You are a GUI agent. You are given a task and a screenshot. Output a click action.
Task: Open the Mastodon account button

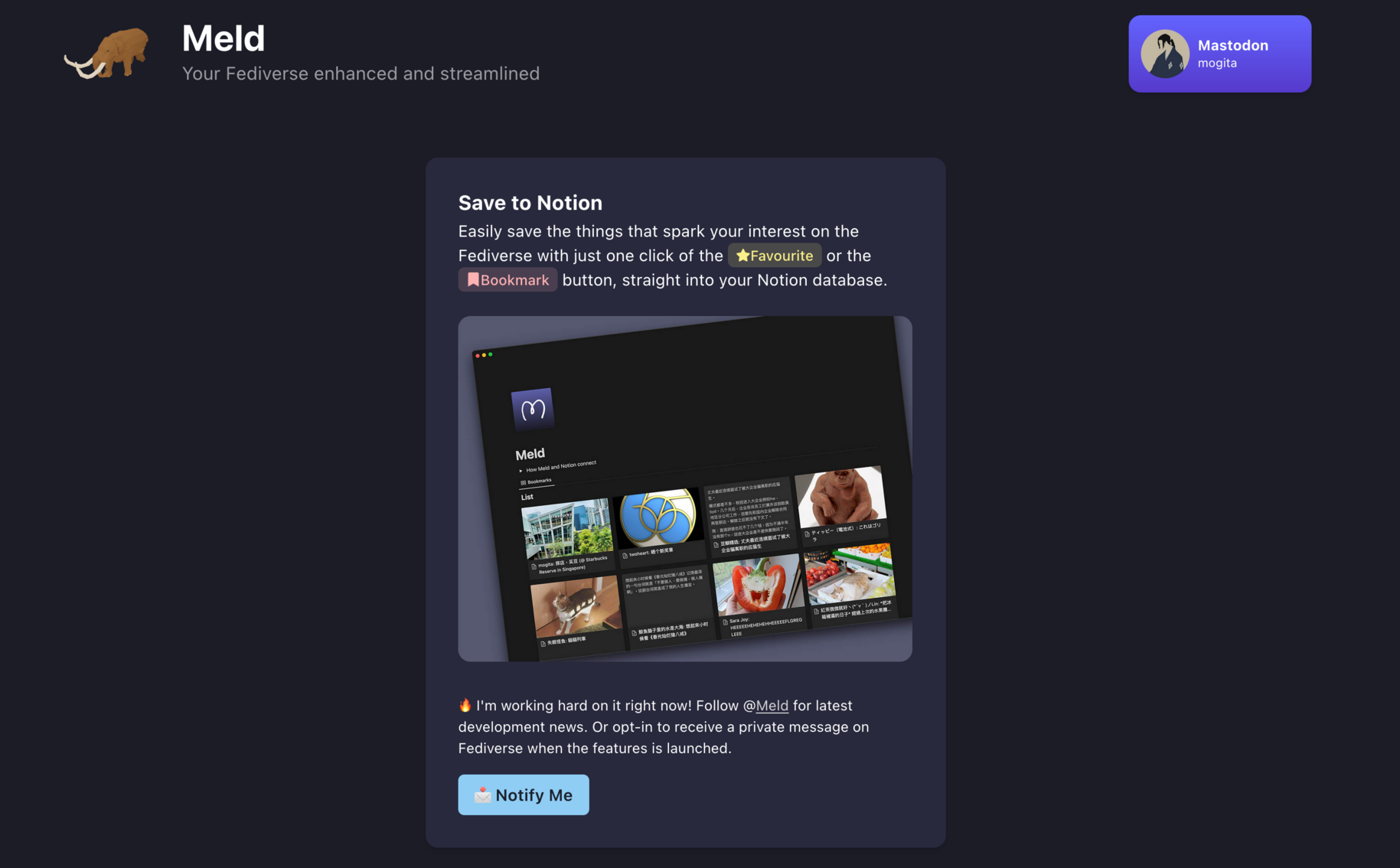(1219, 54)
